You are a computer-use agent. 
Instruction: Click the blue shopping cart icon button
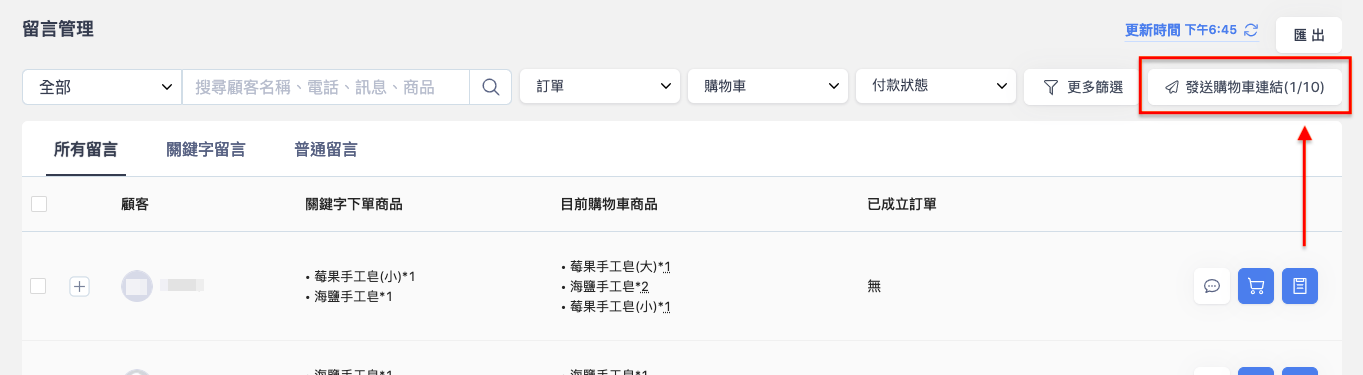1256,286
